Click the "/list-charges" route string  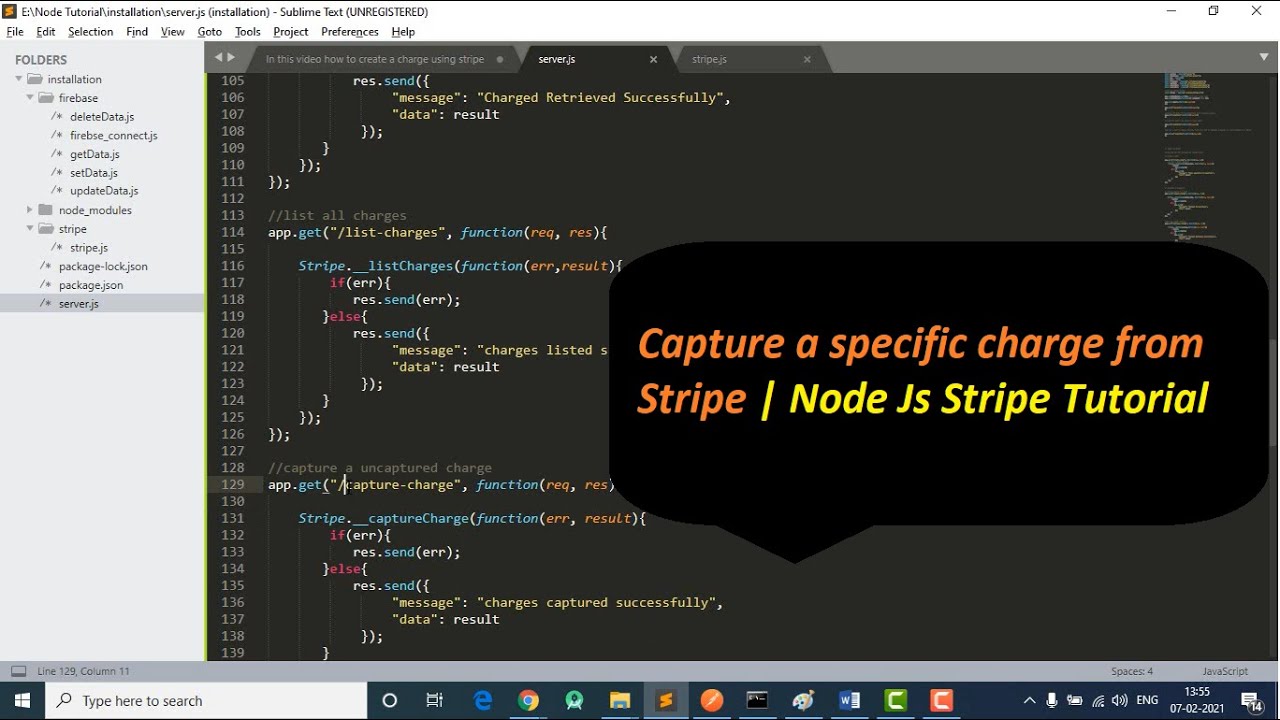pyautogui.click(x=386, y=232)
